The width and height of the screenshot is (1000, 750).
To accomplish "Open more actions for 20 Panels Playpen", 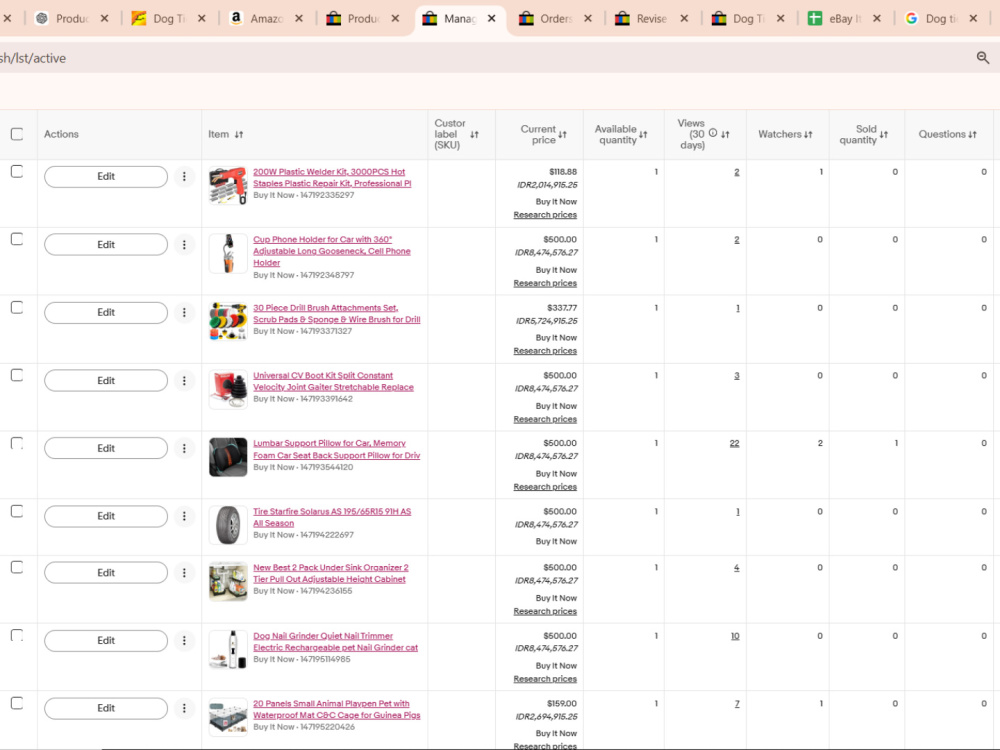I will pos(184,708).
